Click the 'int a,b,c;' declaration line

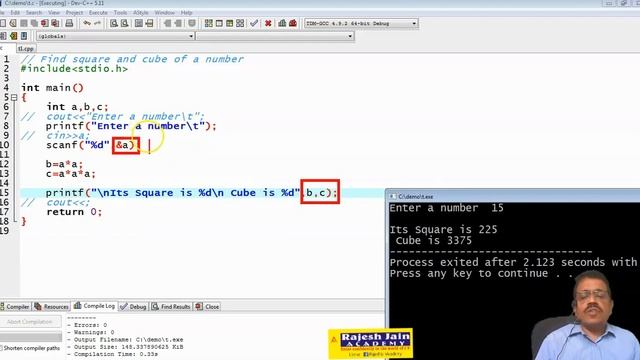point(77,107)
